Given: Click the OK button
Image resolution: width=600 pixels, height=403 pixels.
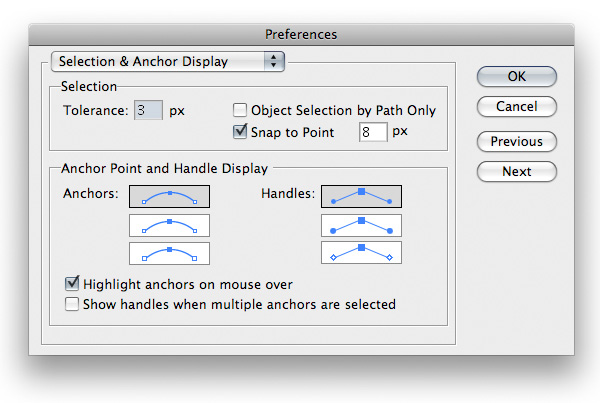Looking at the screenshot, I should pos(516,77).
